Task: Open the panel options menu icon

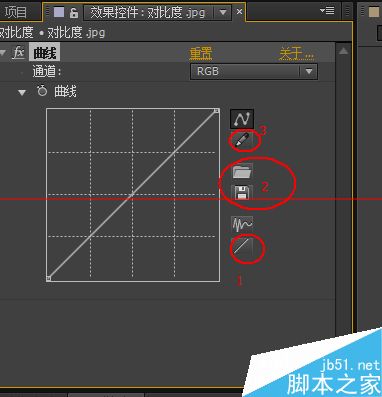Action: 327,11
